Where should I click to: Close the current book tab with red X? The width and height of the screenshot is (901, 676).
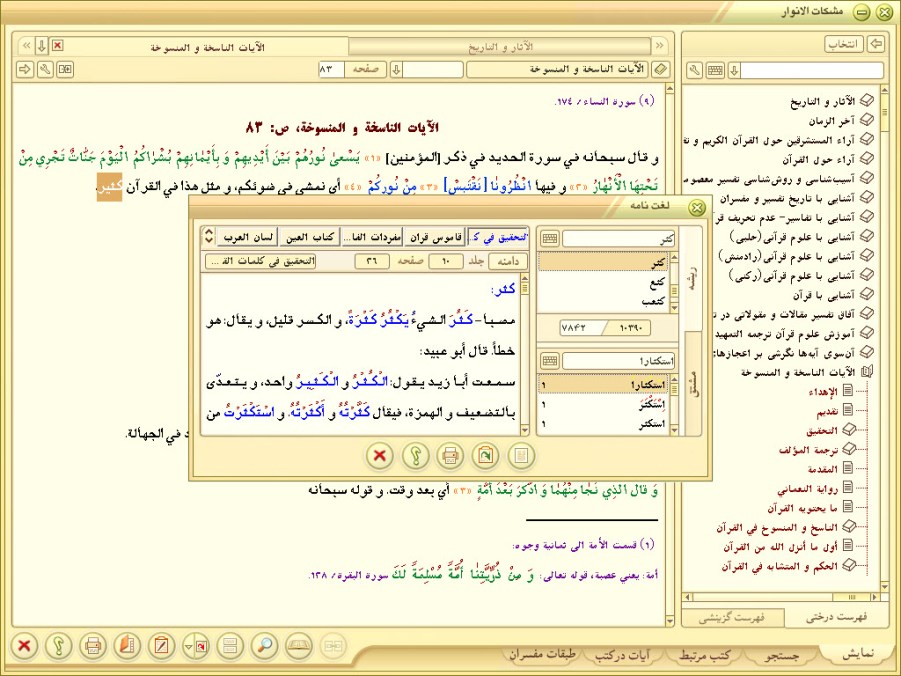point(57,45)
